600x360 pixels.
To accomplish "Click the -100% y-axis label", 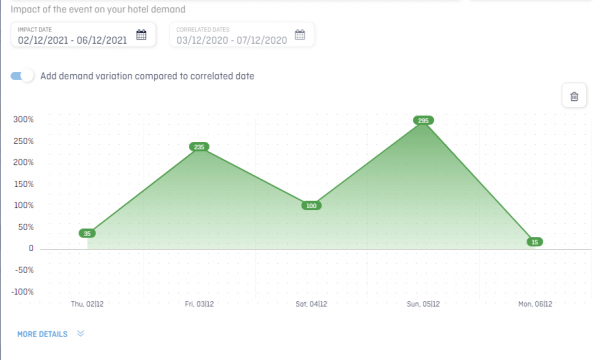I will 23,292.
